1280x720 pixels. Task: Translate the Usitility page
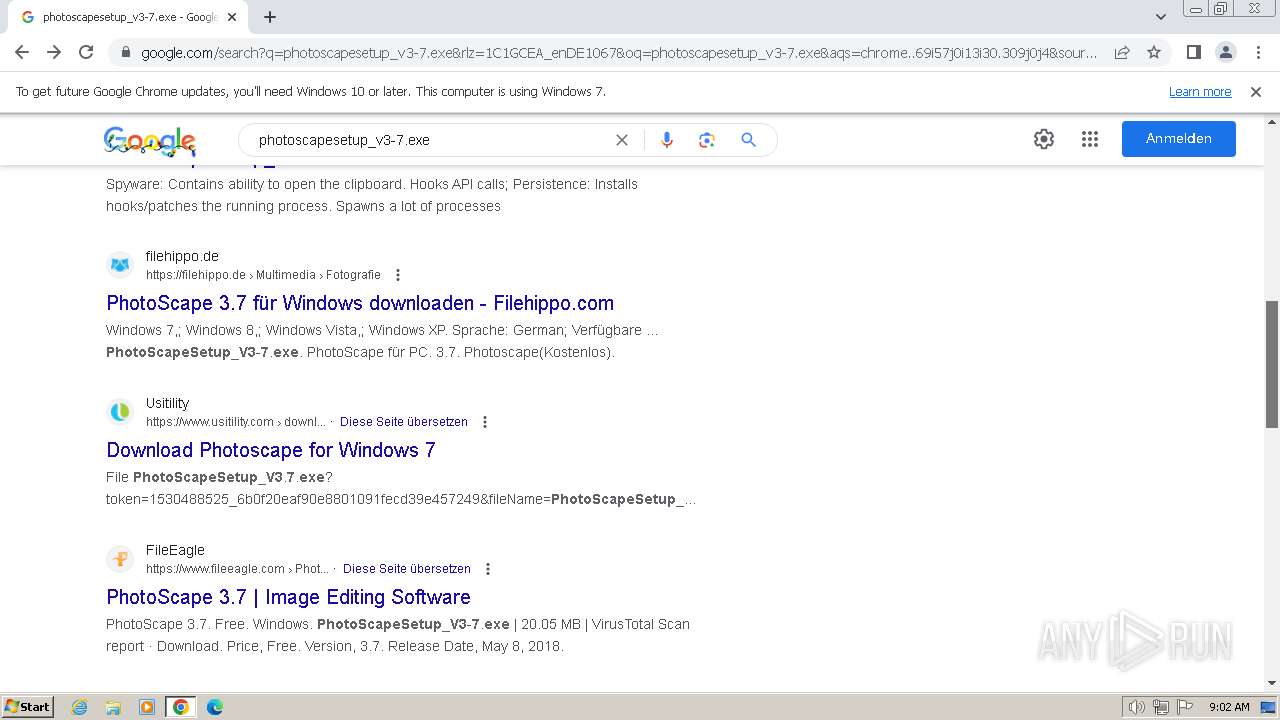pyautogui.click(x=404, y=422)
